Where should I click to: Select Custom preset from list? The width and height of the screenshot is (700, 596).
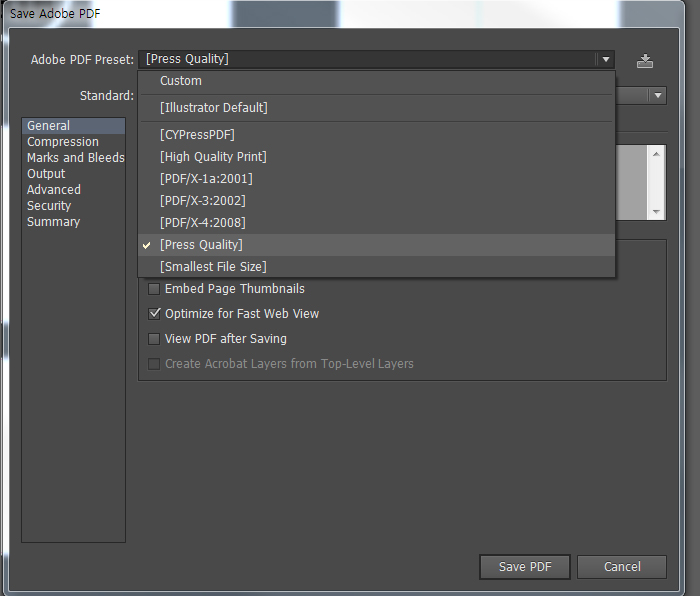click(x=376, y=81)
